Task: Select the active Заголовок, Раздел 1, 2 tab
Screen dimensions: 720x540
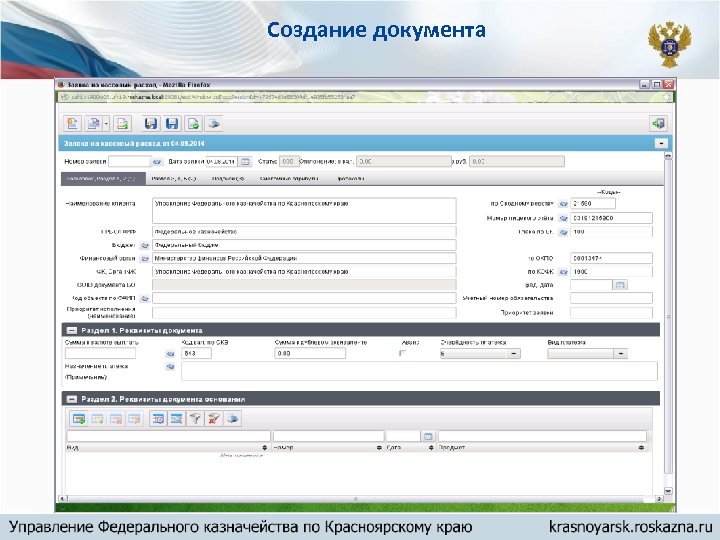Action: 103,179
